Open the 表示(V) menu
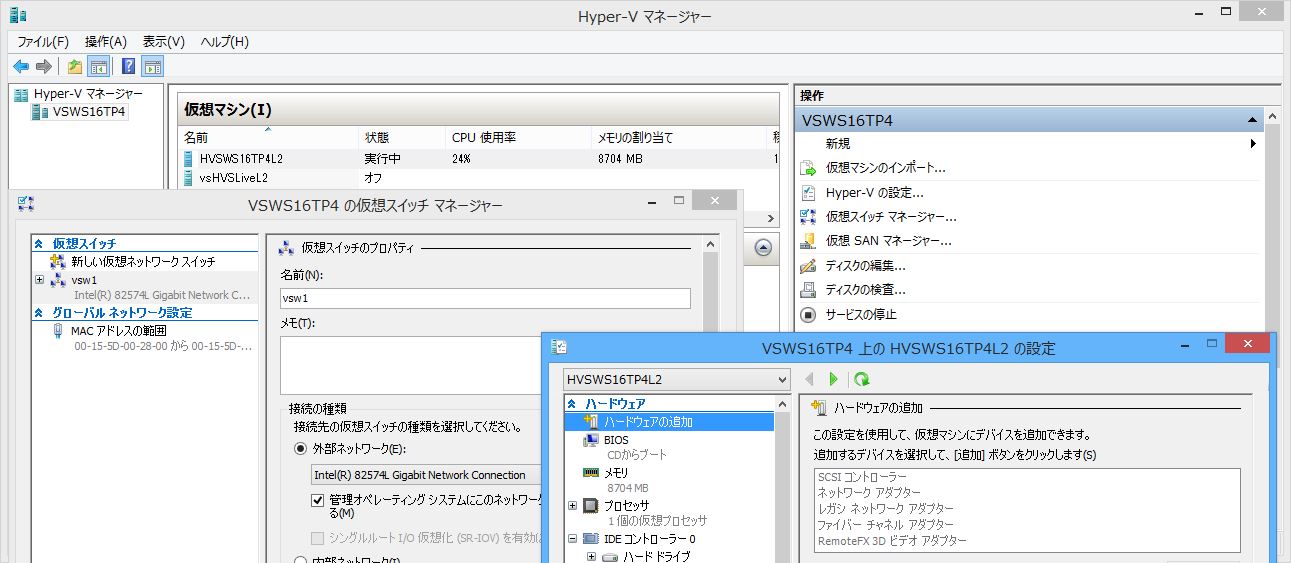This screenshot has width=1291, height=563. click(163, 42)
